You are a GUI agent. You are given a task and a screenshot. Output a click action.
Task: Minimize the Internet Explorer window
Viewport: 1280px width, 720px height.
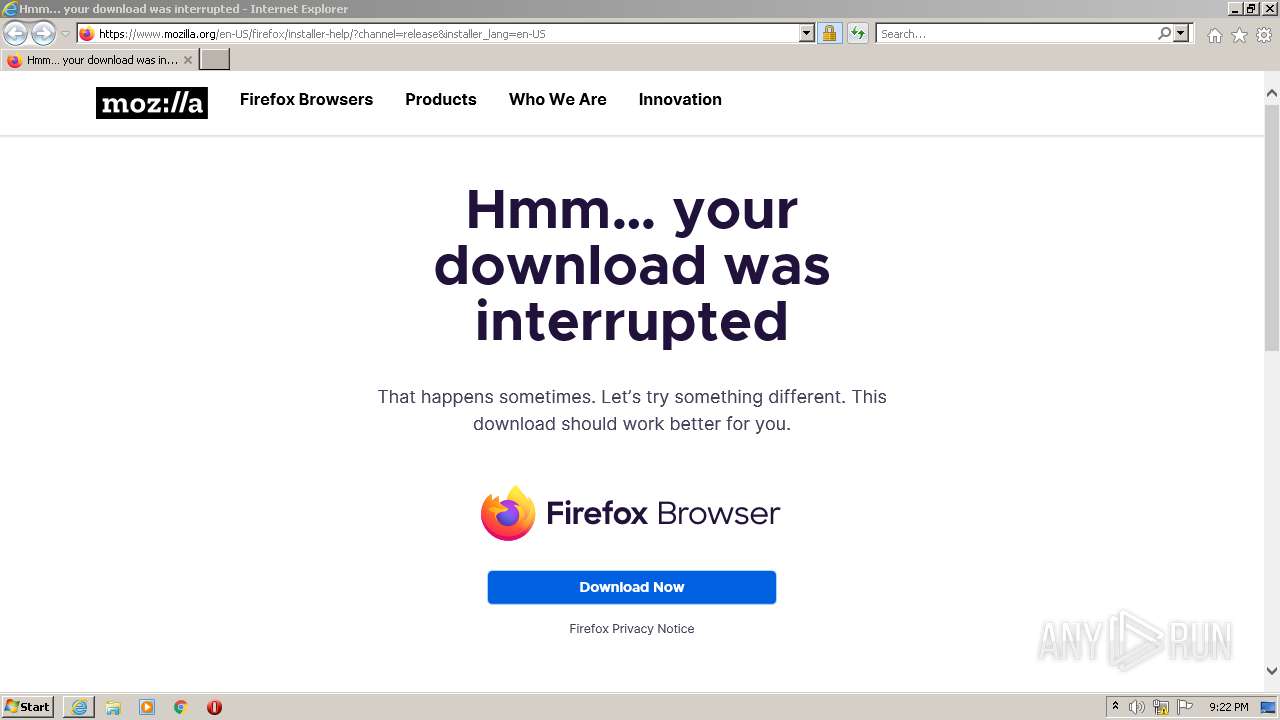(x=1235, y=9)
